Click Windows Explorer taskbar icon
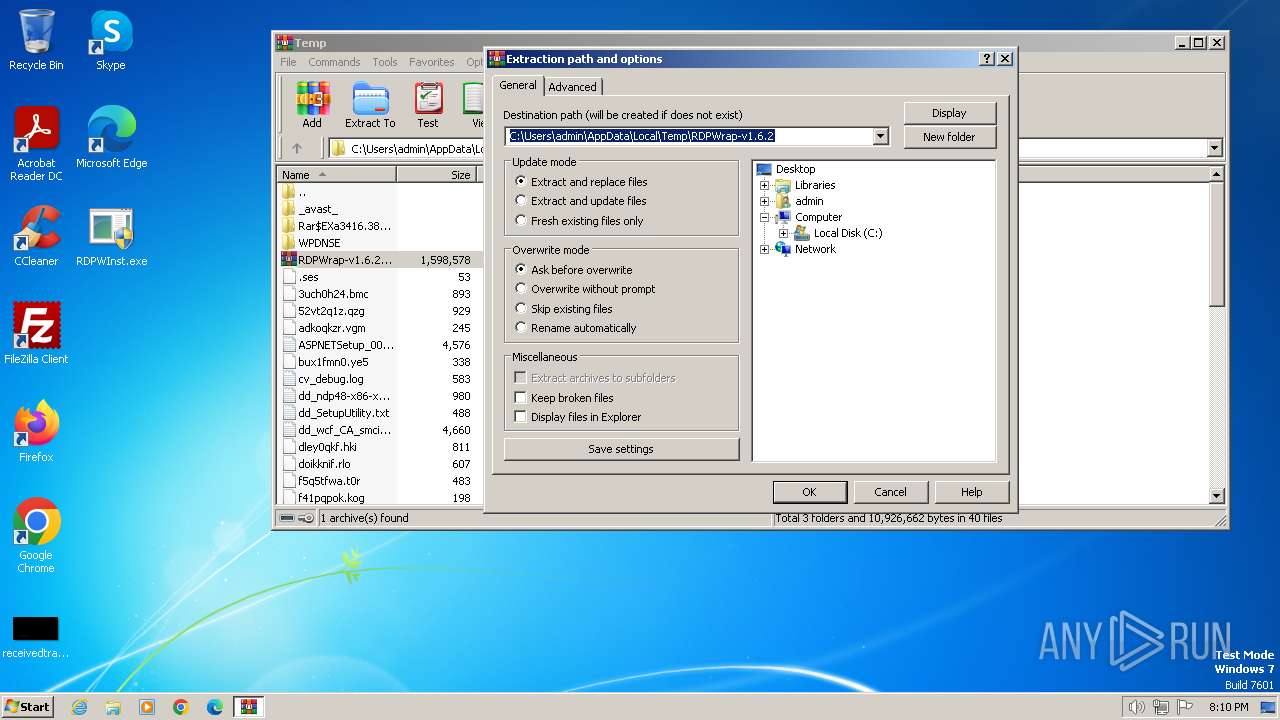This screenshot has width=1280, height=720. tap(113, 707)
